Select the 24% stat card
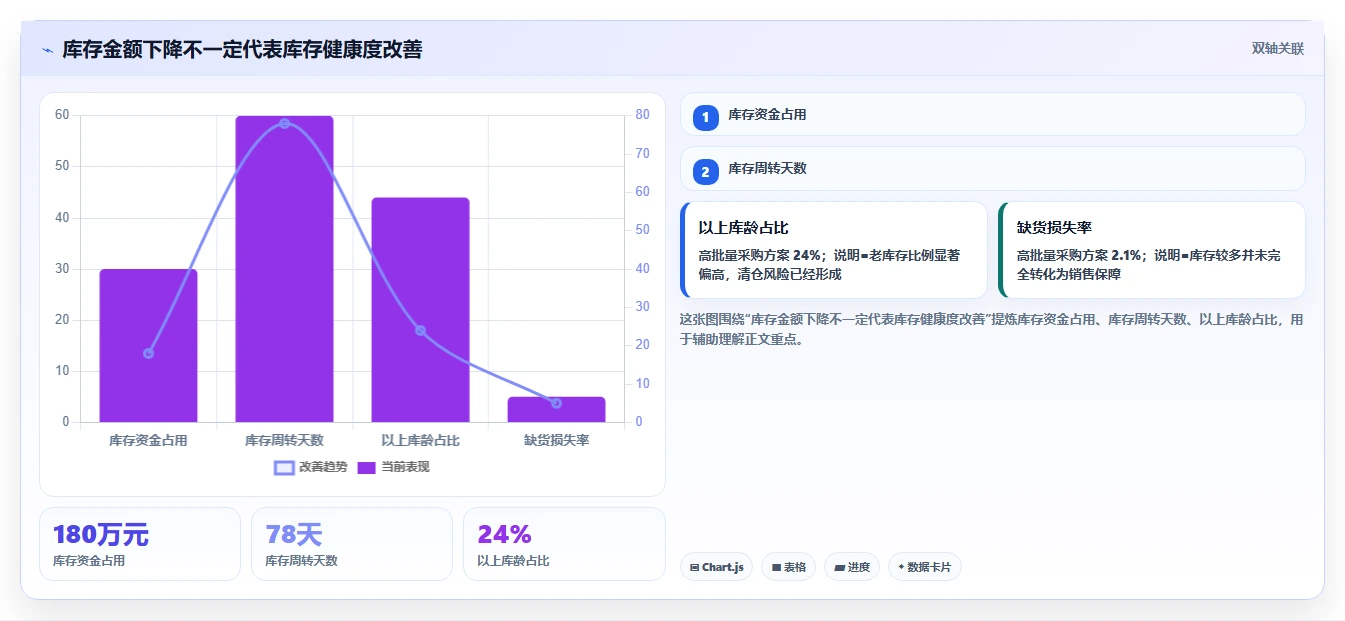The image size is (1345, 621). [564, 544]
